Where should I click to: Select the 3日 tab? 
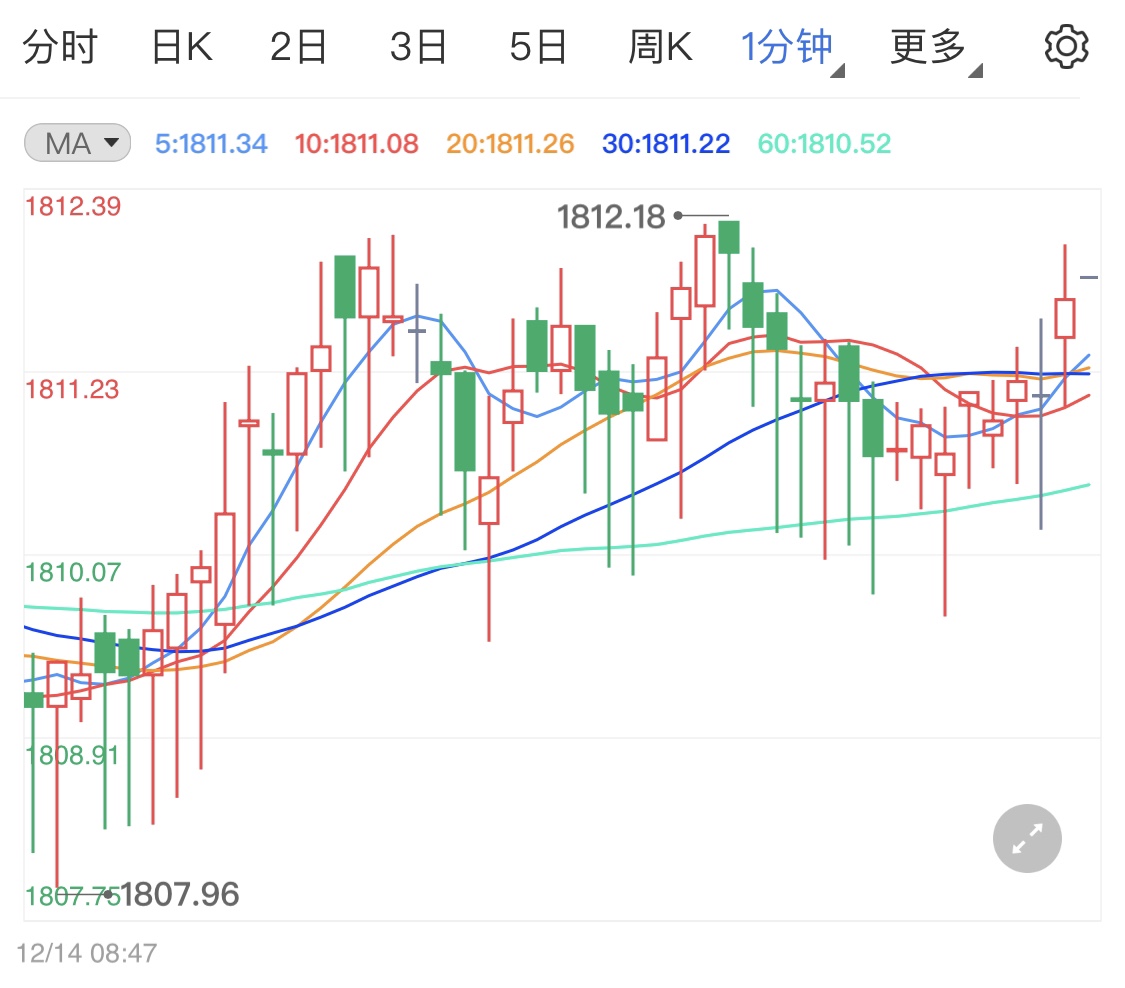pyautogui.click(x=418, y=47)
